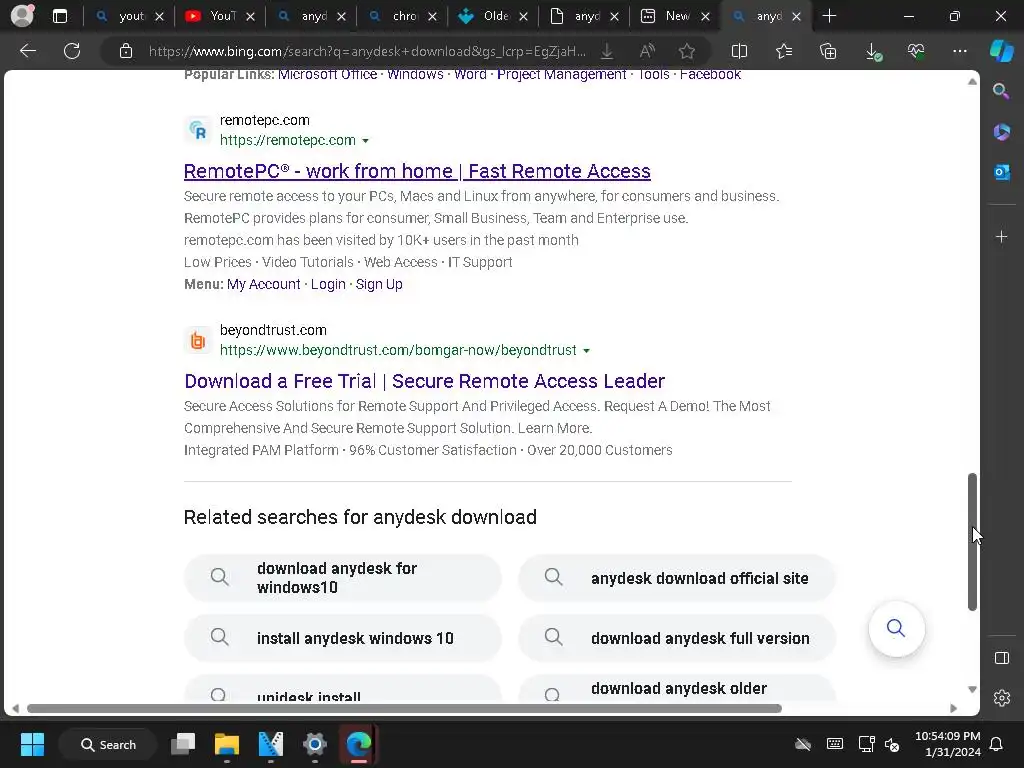Open Browser essentials heart icon
Viewport: 1024px width, 768px height.
click(916, 51)
